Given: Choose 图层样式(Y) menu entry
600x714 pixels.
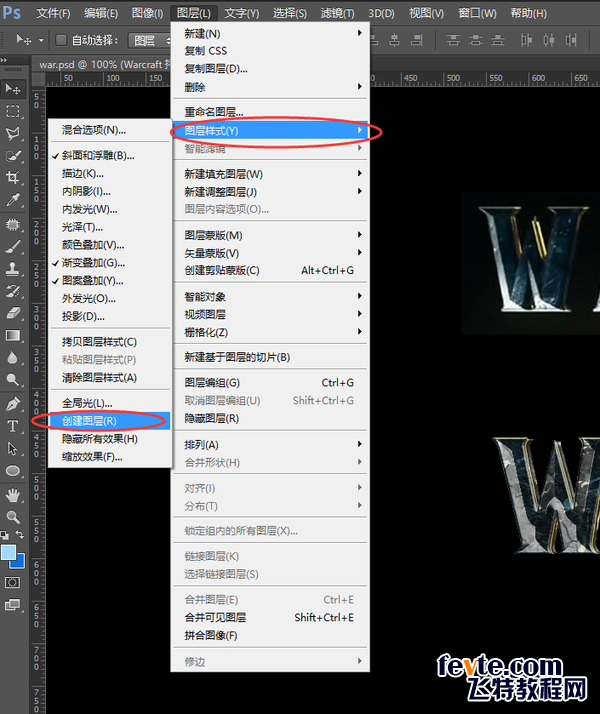Looking at the screenshot, I should click(270, 131).
